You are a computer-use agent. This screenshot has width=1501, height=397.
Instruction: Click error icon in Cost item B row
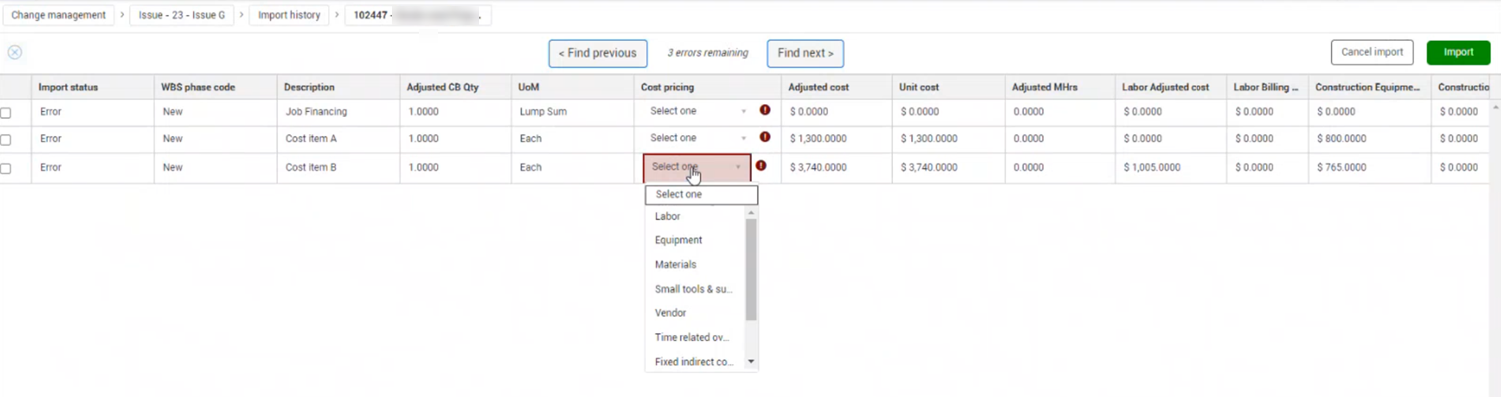tap(761, 166)
